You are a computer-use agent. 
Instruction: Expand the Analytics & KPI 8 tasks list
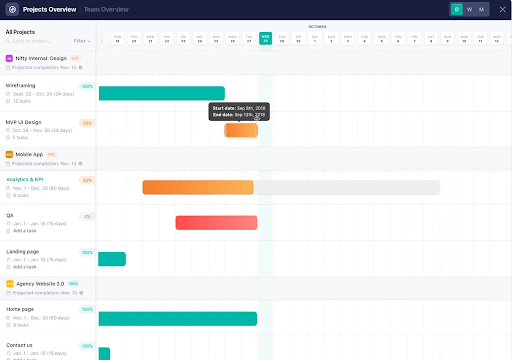tap(21, 195)
